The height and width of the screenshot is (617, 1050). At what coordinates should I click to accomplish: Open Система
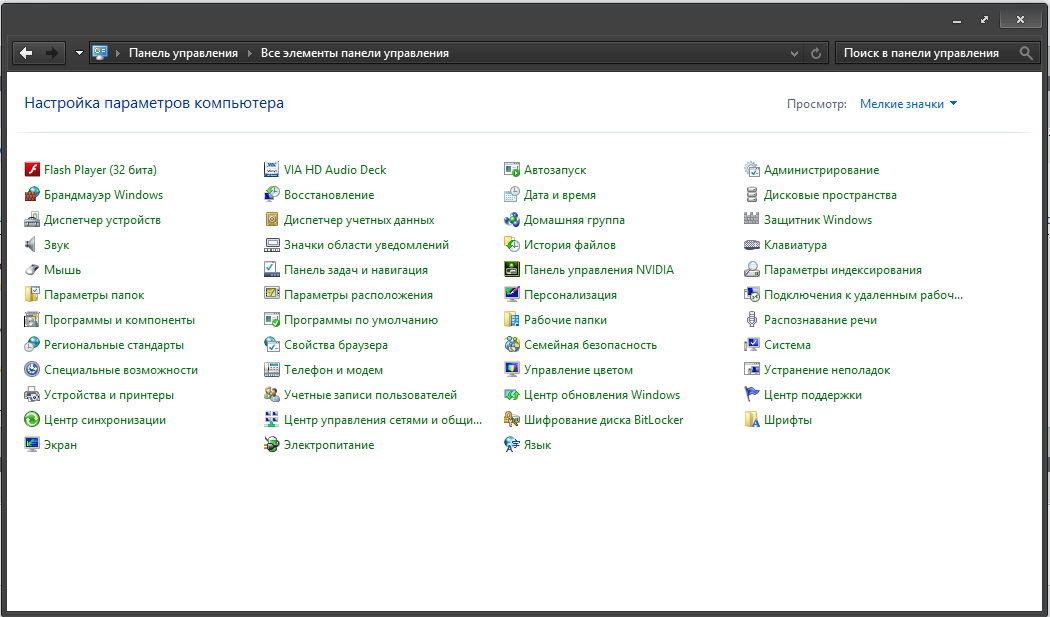point(787,345)
